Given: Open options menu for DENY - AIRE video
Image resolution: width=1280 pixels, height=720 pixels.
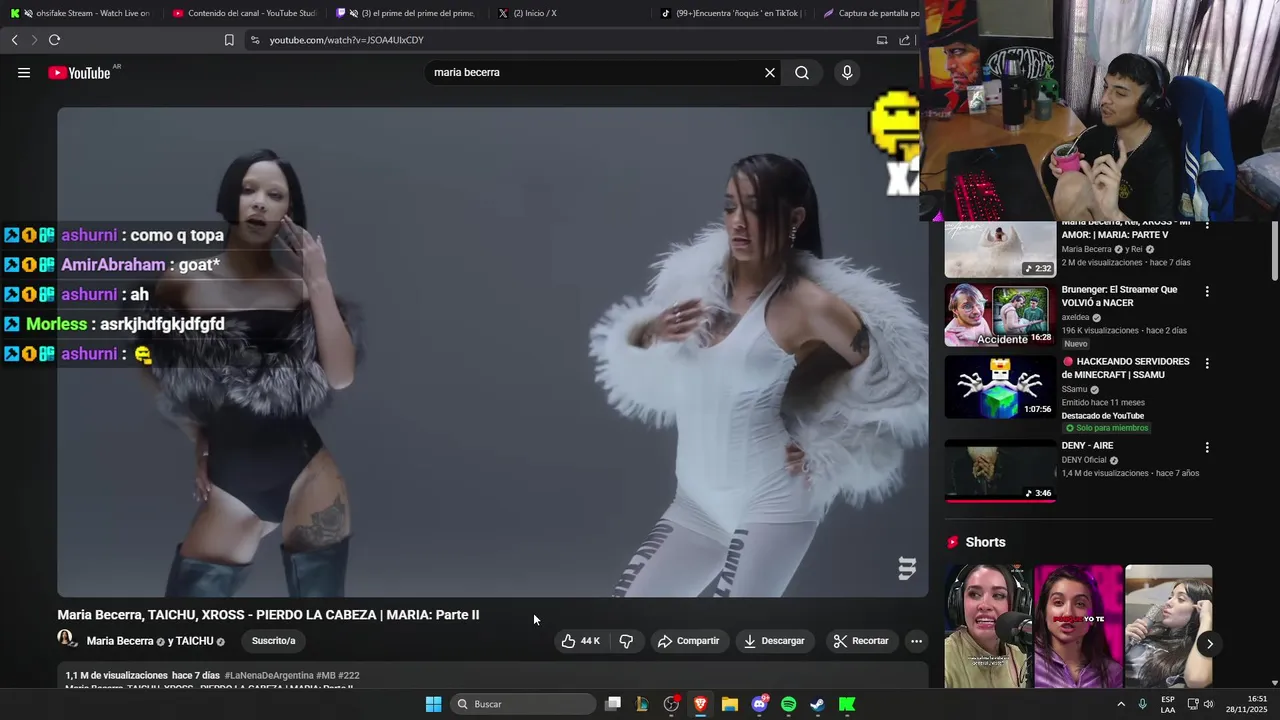Looking at the screenshot, I should click(1207, 447).
